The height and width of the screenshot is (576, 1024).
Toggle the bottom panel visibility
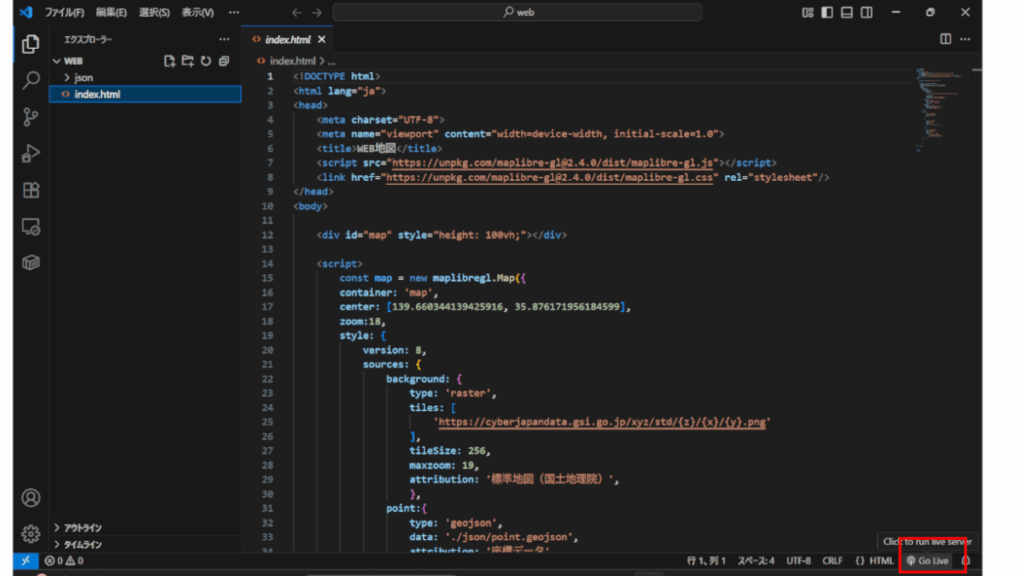tap(847, 13)
